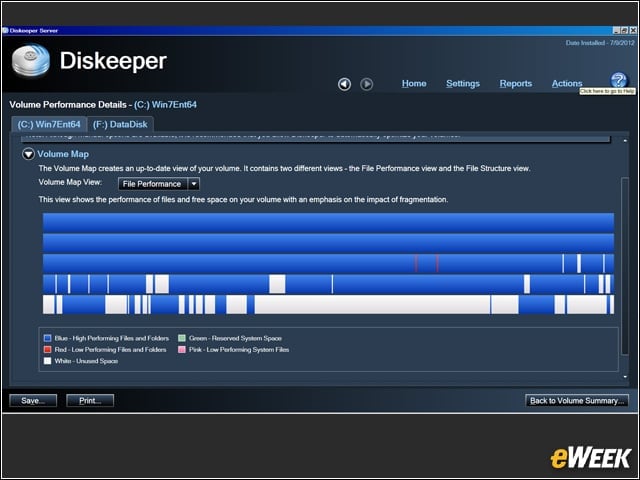Click the Volume Performance Details title
The height and width of the screenshot is (480, 640).
tap(103, 104)
